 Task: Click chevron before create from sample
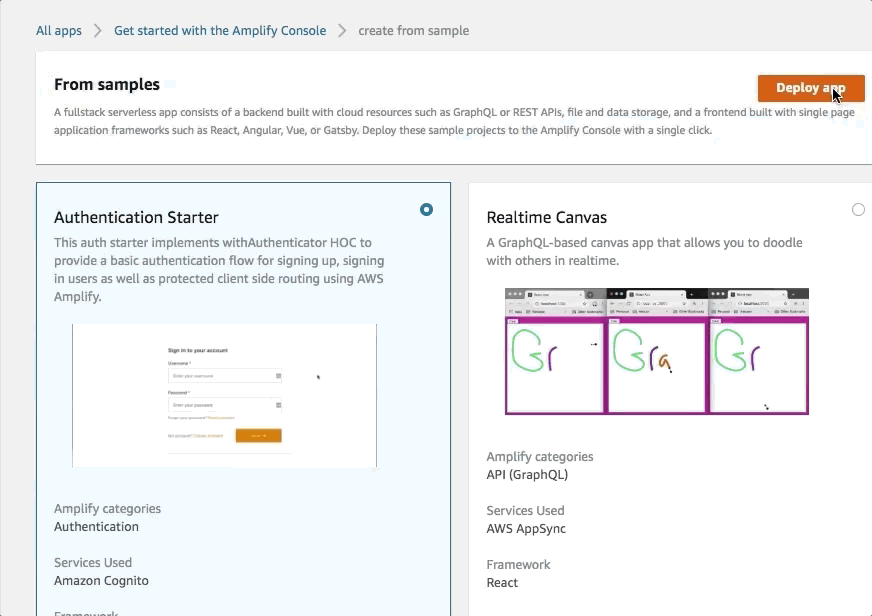tap(342, 30)
